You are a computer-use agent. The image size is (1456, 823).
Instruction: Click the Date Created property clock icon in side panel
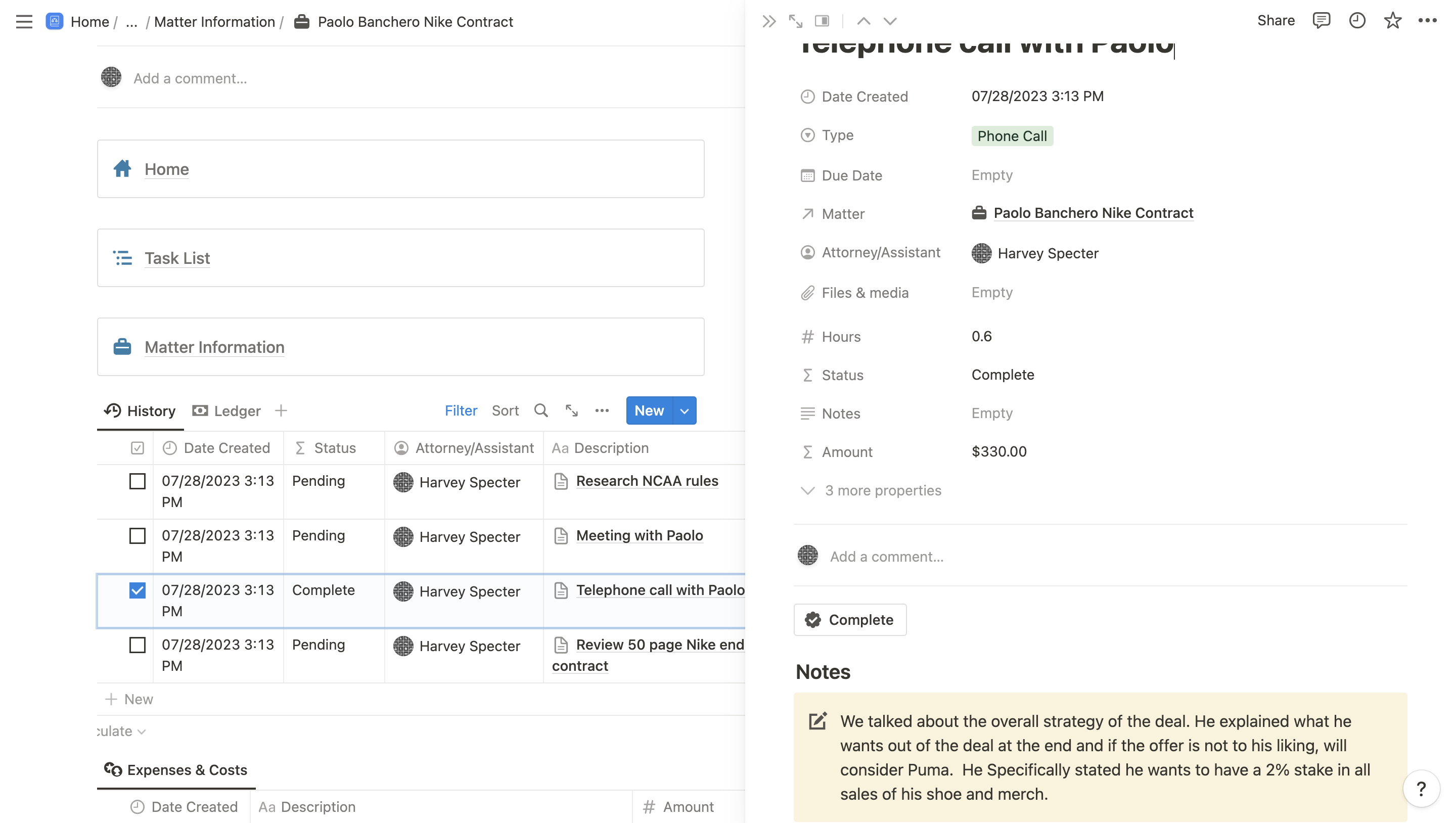808,96
